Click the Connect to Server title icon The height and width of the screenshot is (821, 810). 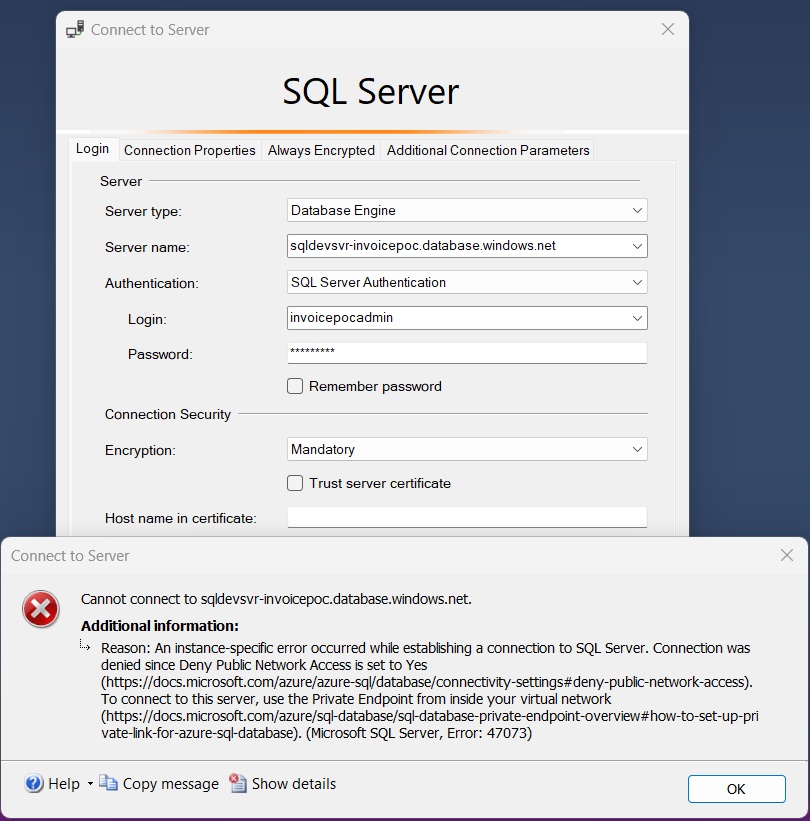[75, 29]
